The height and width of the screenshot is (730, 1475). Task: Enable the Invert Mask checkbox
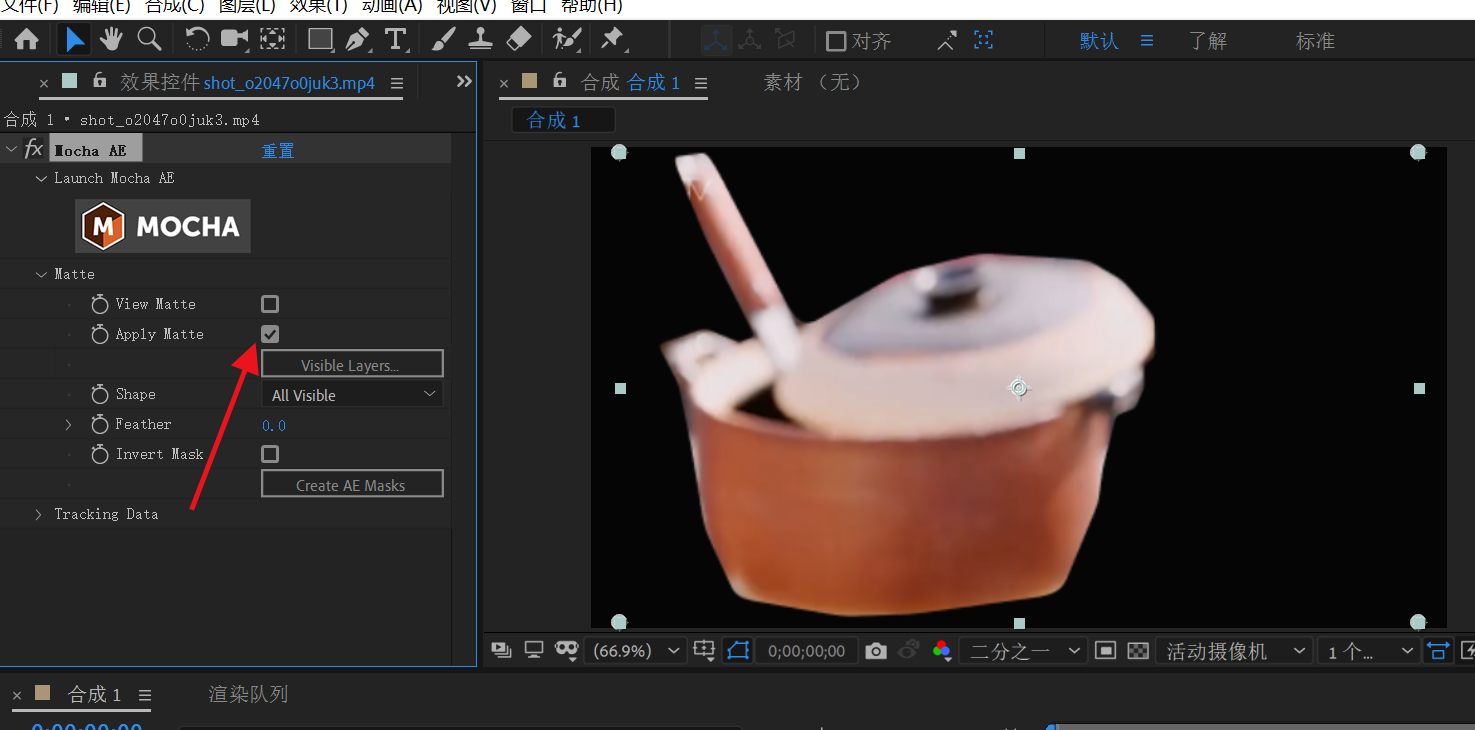point(270,454)
